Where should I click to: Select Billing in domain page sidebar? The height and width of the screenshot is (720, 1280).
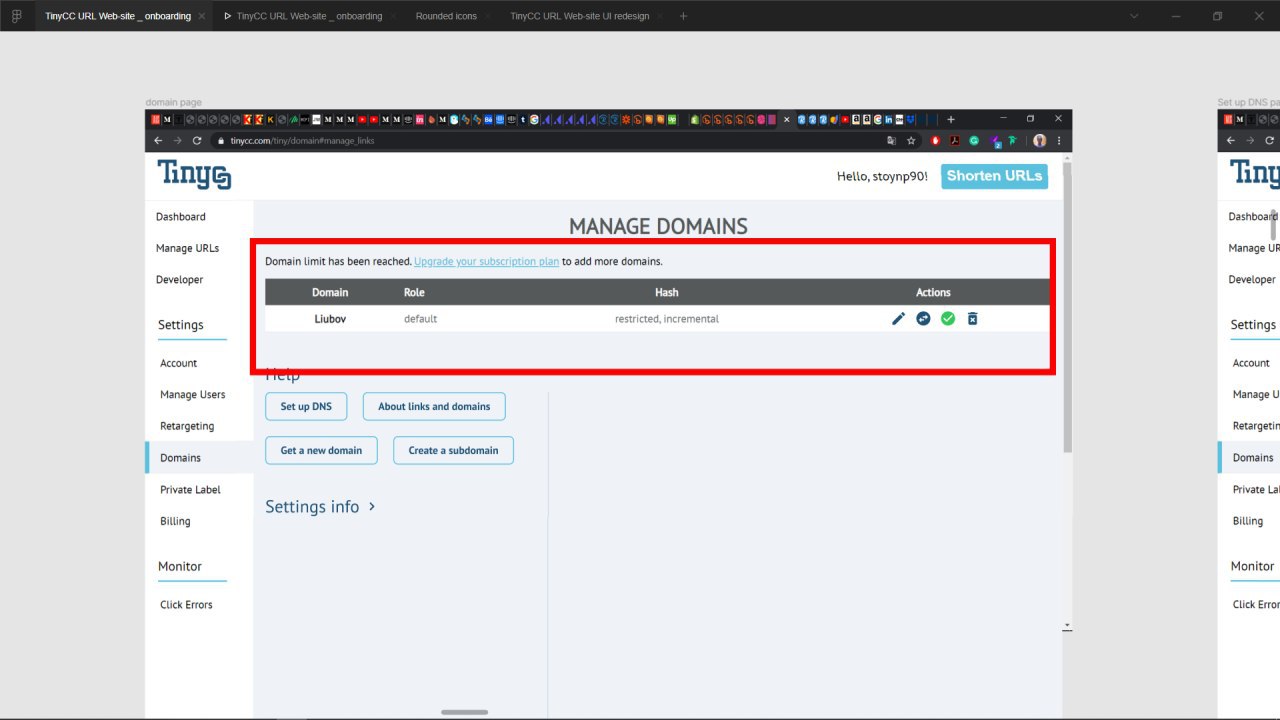pos(175,521)
